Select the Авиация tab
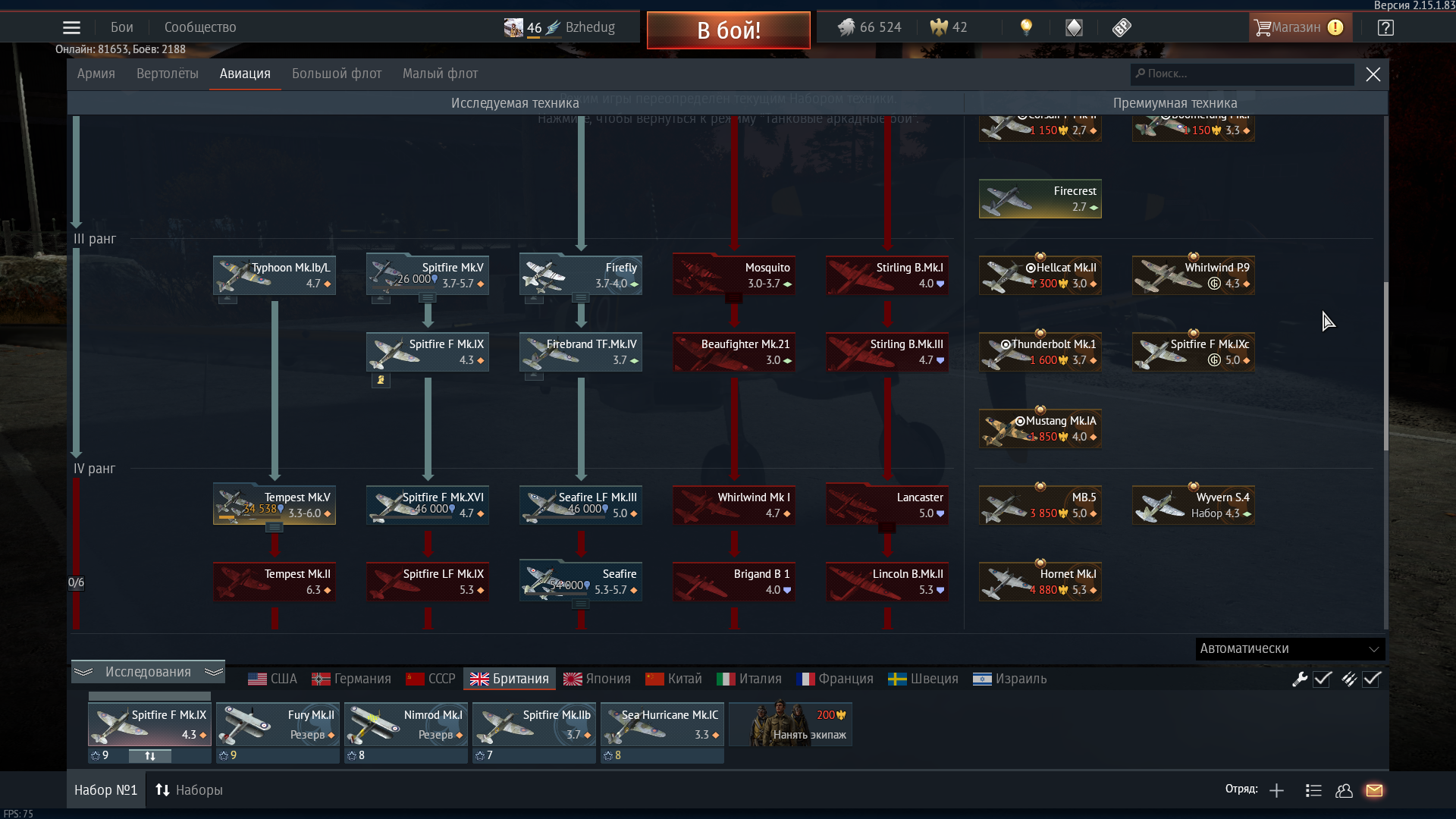 [x=245, y=74]
